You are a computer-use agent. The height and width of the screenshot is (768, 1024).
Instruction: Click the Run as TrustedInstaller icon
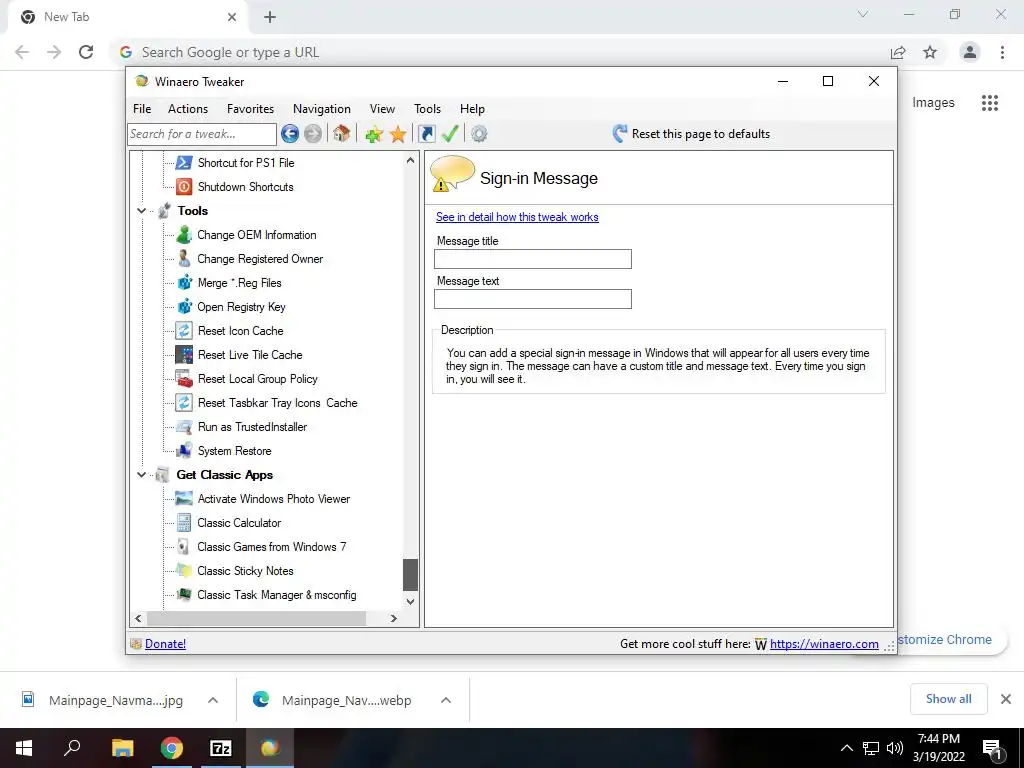coord(184,427)
